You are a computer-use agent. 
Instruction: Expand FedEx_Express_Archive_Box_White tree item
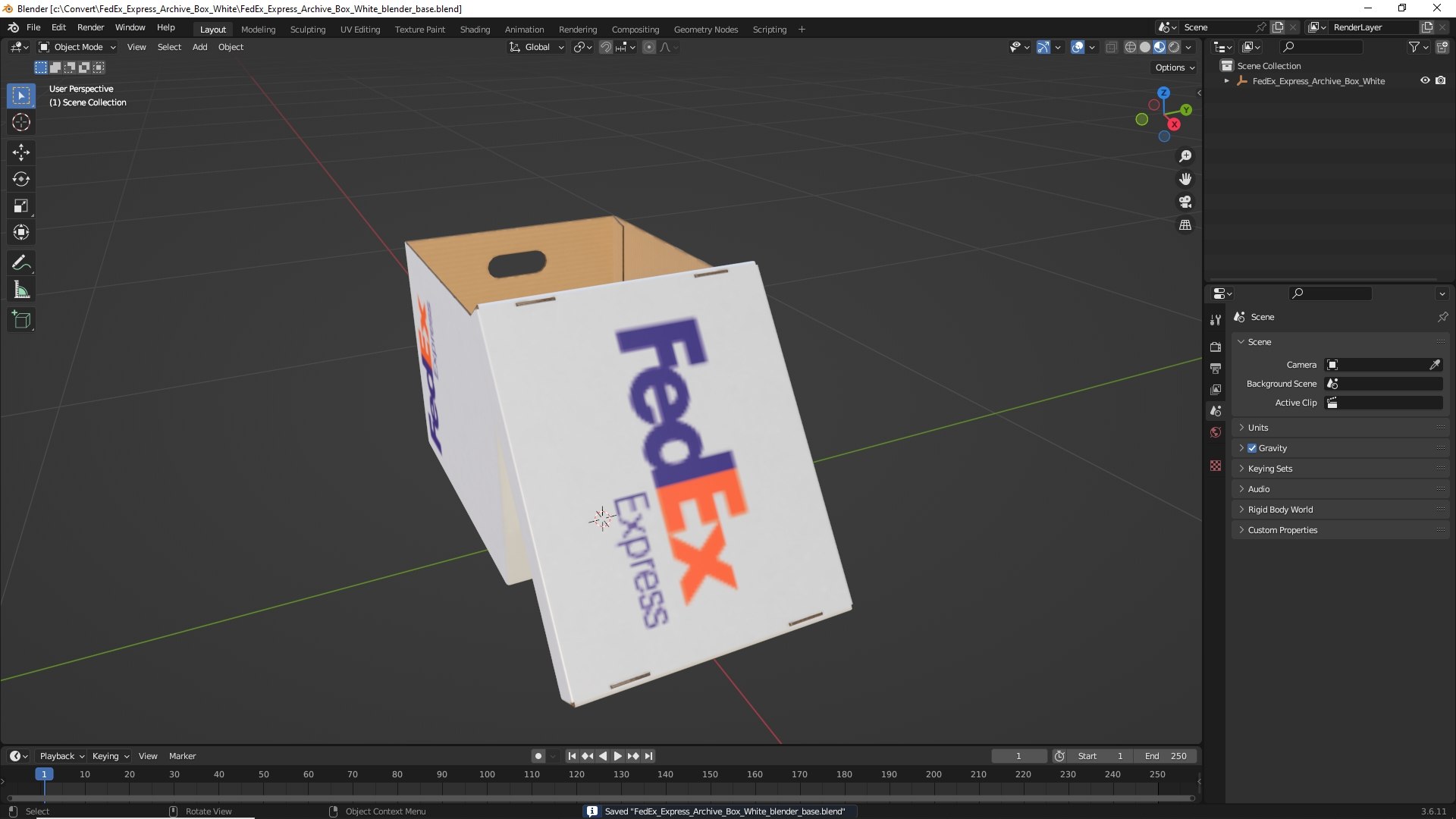pos(1226,80)
